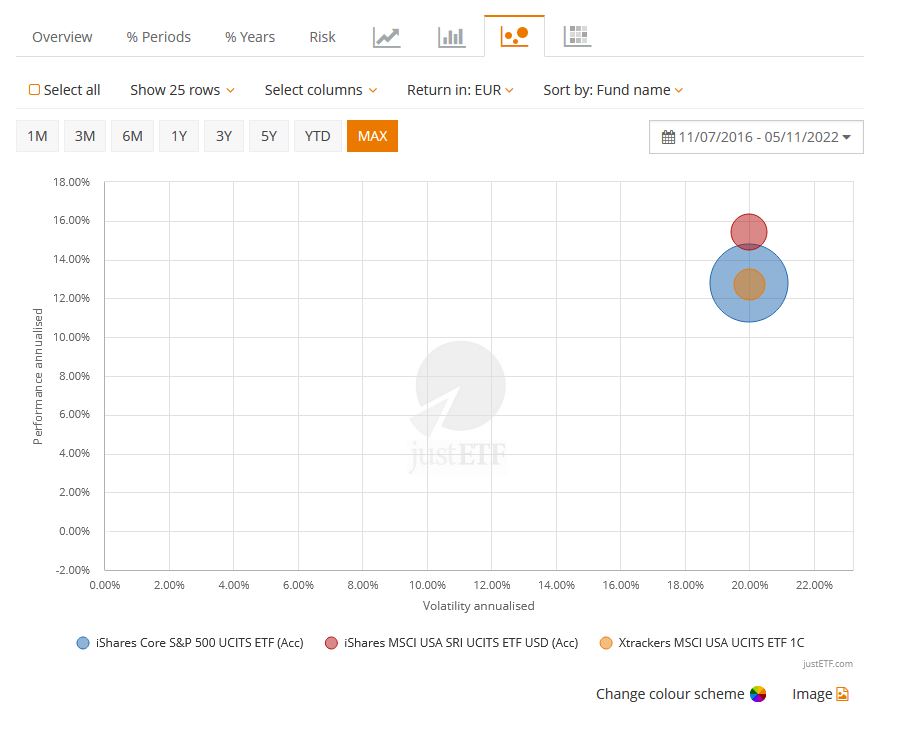Open Sort by: Fund name dropdown
Image resolution: width=913 pixels, height=732 pixels.
click(x=613, y=90)
